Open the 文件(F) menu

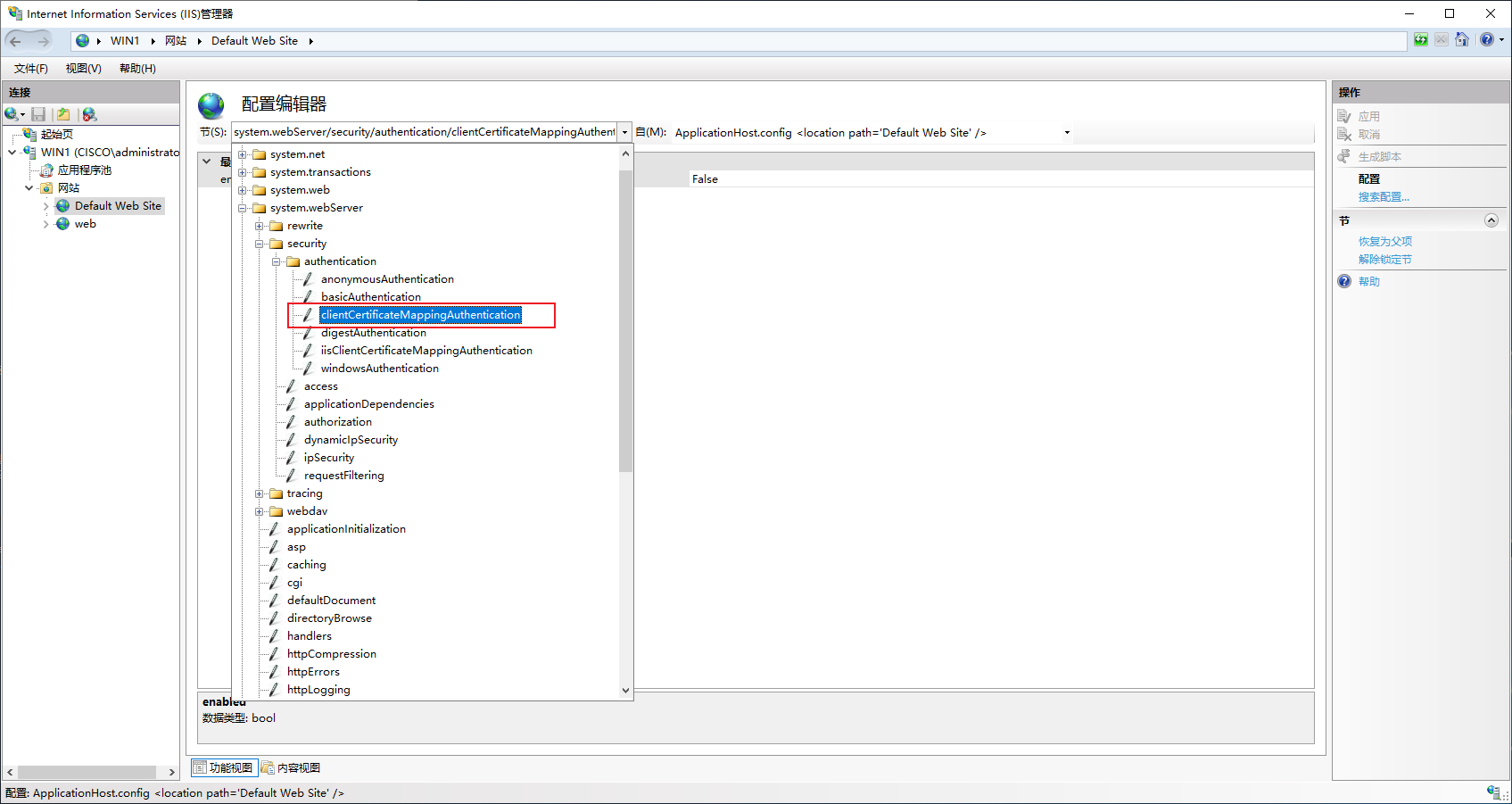[31, 69]
